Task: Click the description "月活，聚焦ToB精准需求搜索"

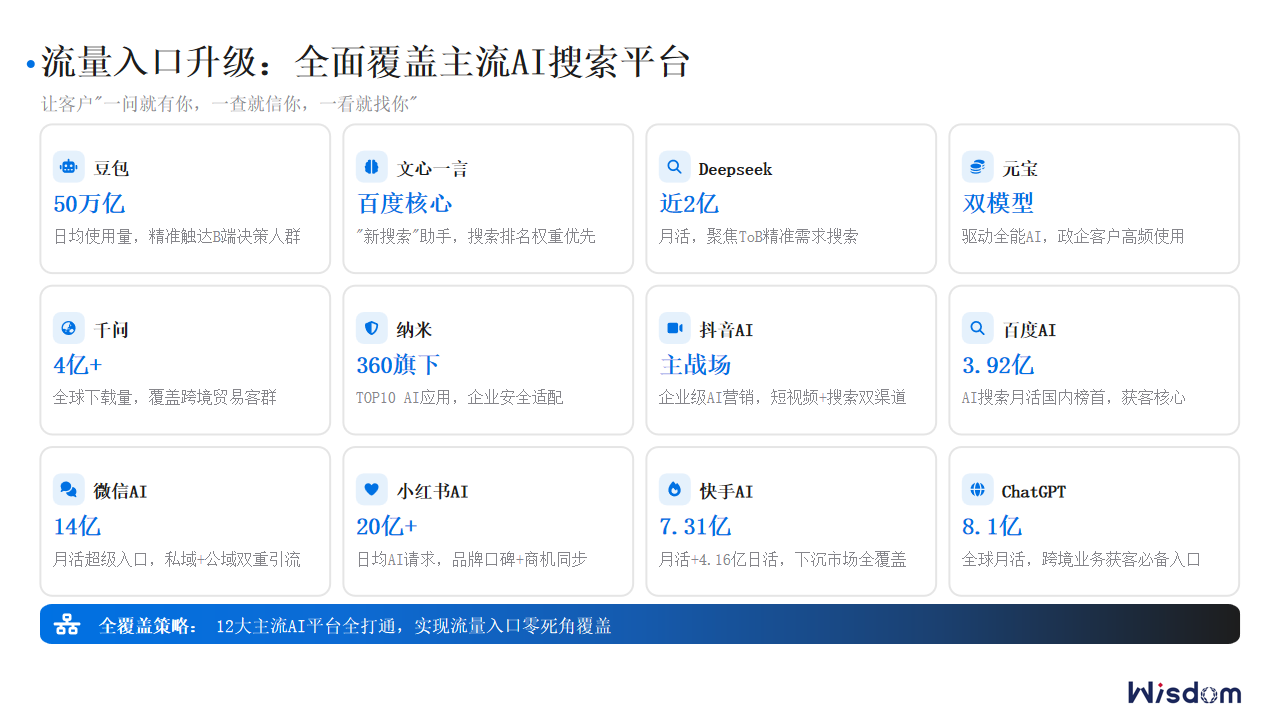Action: click(758, 237)
